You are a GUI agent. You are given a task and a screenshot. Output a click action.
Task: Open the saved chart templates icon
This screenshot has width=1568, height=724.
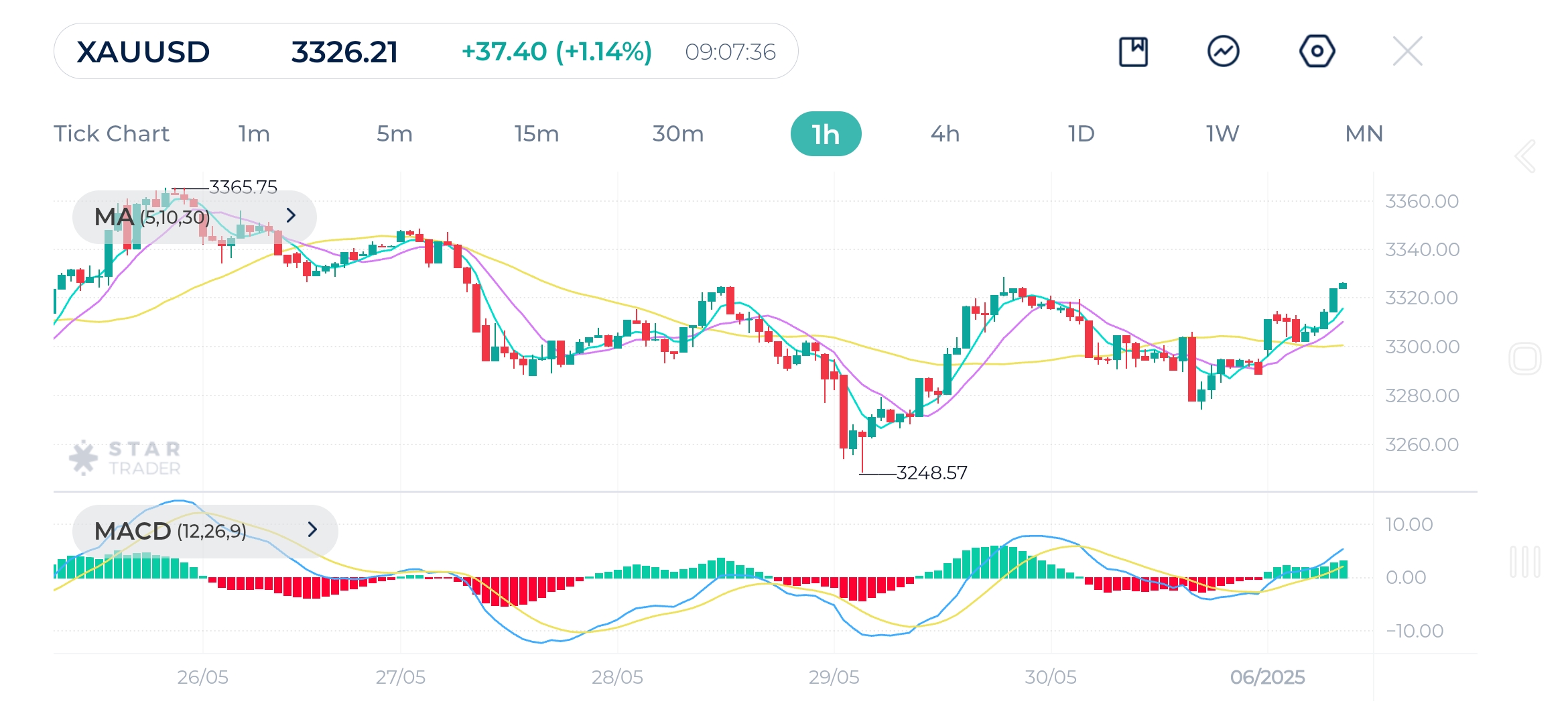point(1134,50)
